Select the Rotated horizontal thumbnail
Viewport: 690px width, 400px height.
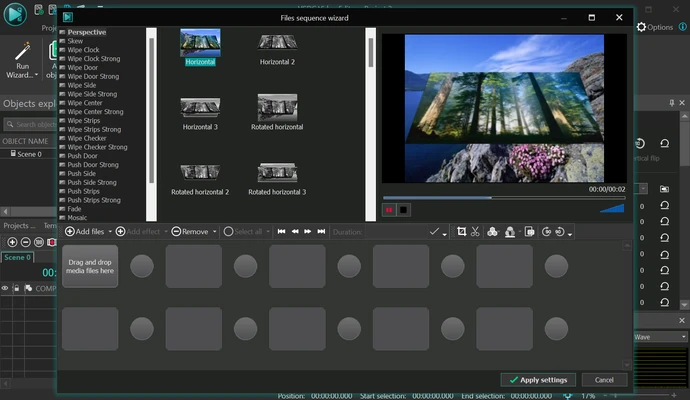pyautogui.click(x=277, y=112)
